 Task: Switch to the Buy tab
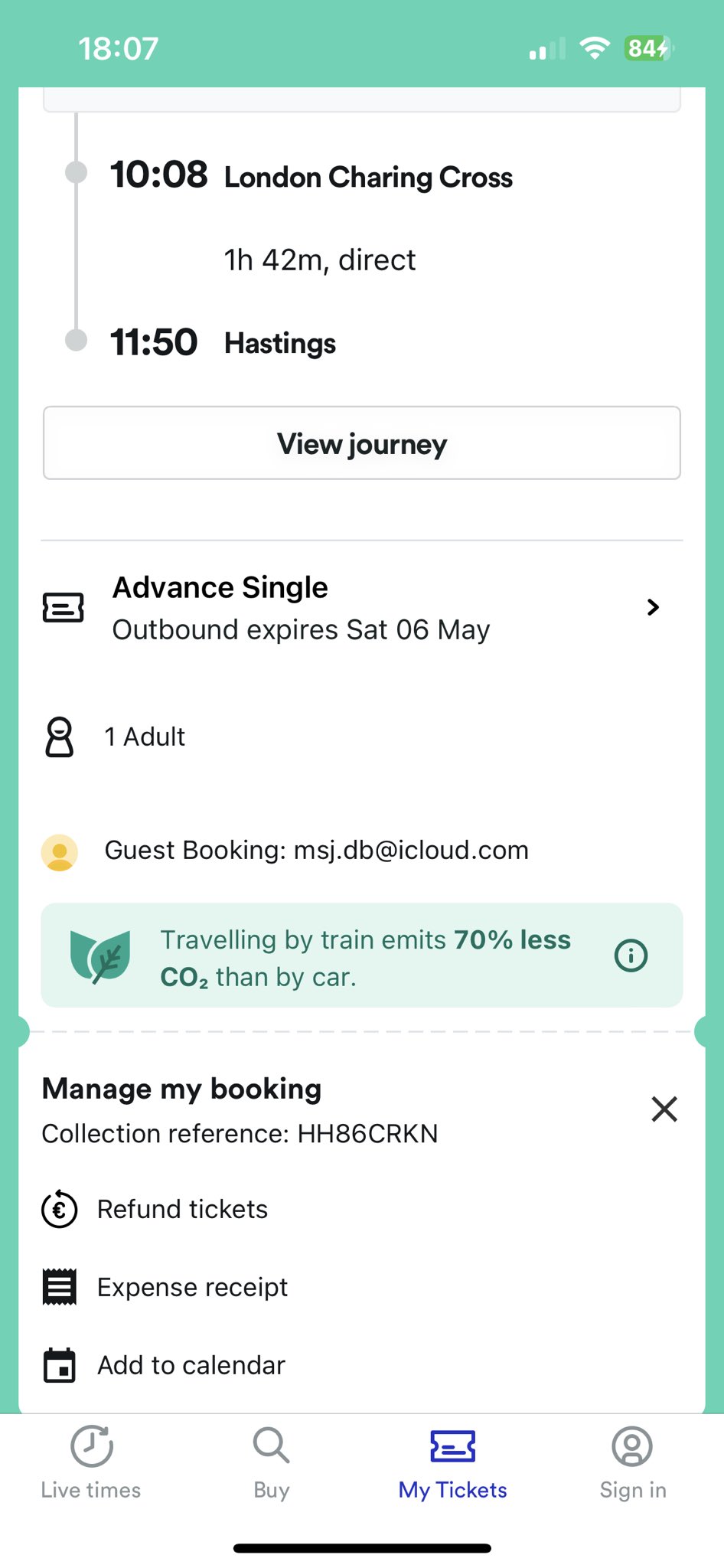pyautogui.click(x=271, y=1462)
